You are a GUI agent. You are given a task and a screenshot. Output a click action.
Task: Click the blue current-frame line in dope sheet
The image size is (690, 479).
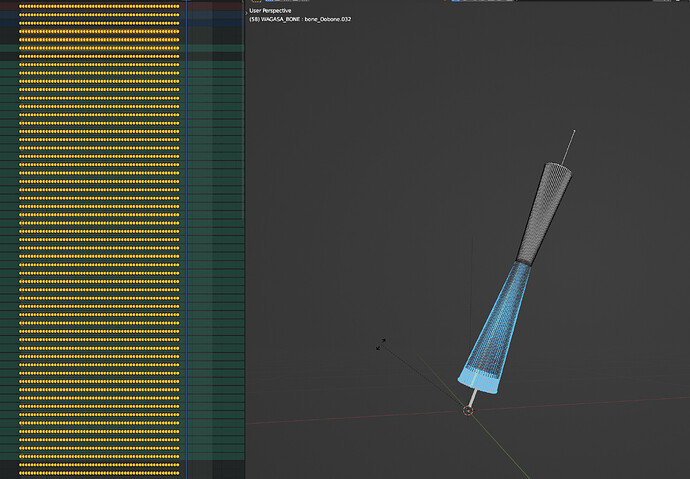pos(187,239)
